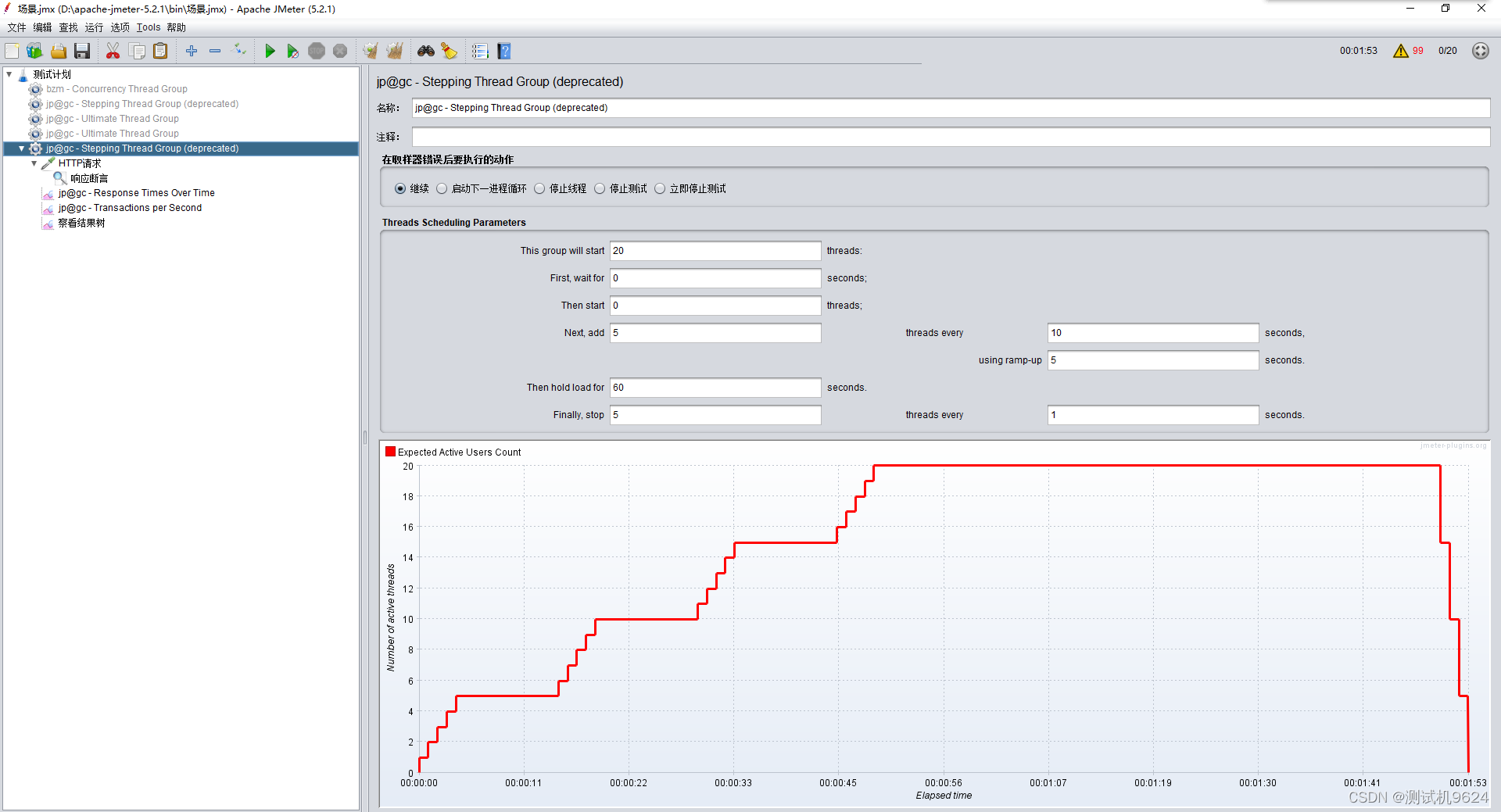1501x812 pixels.
Task: Click the 'Next, add' threads field
Action: click(x=715, y=333)
